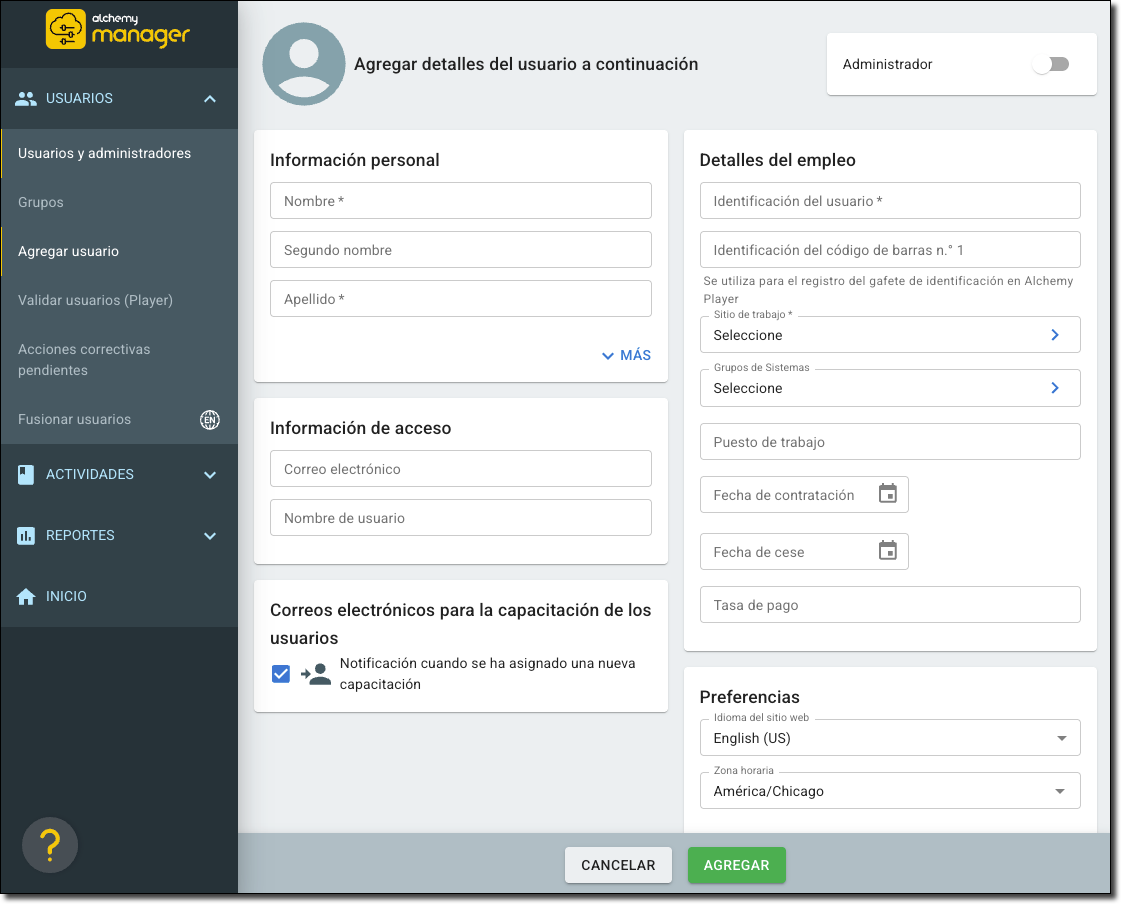This screenshot has height=904, width=1121.
Task: Click the Detalles del empleo heading
Action: pos(777,160)
